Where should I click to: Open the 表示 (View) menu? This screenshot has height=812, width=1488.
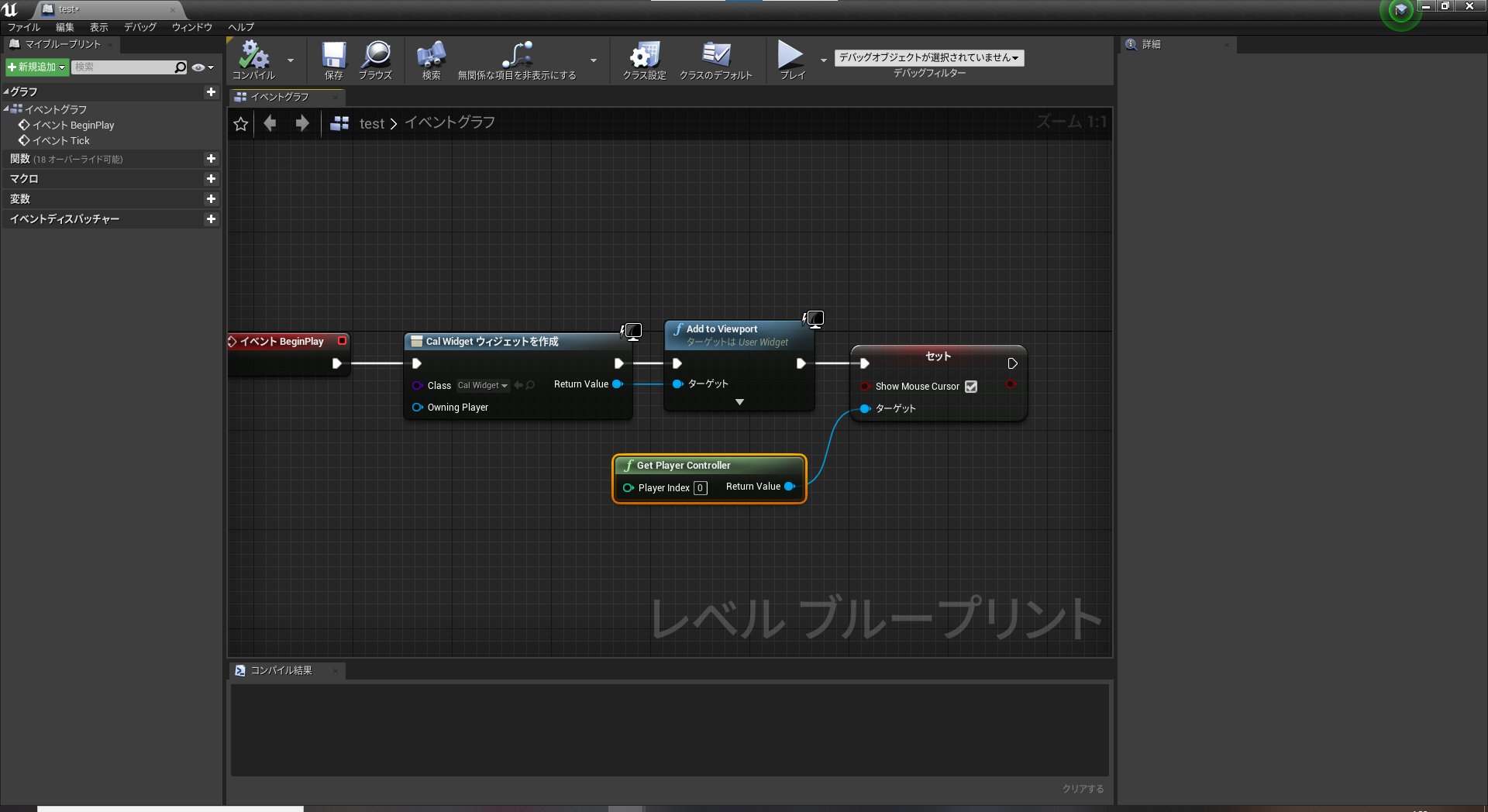99,27
